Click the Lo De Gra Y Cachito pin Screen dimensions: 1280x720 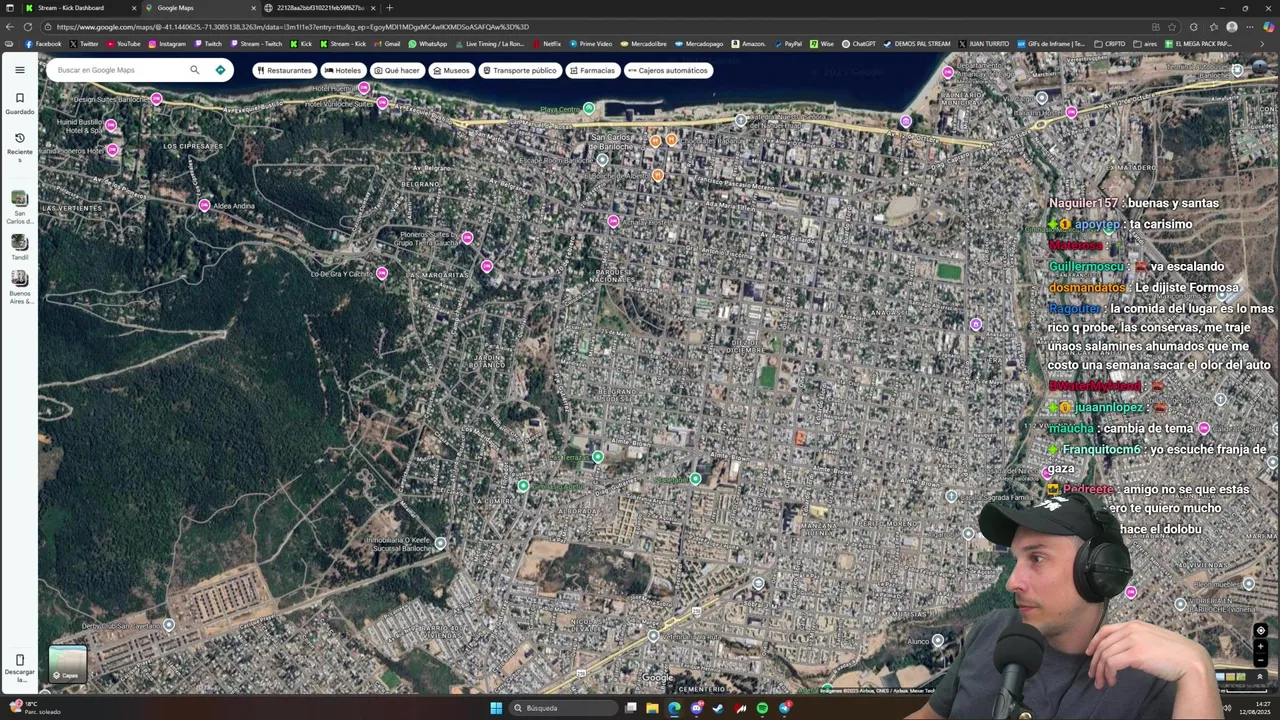point(381,273)
